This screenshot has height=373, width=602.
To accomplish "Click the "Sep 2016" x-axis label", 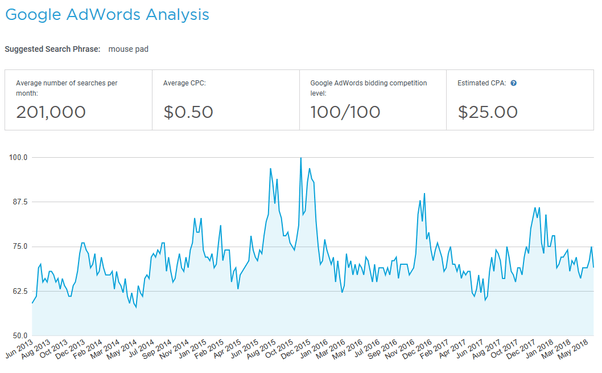I will [382, 349].
